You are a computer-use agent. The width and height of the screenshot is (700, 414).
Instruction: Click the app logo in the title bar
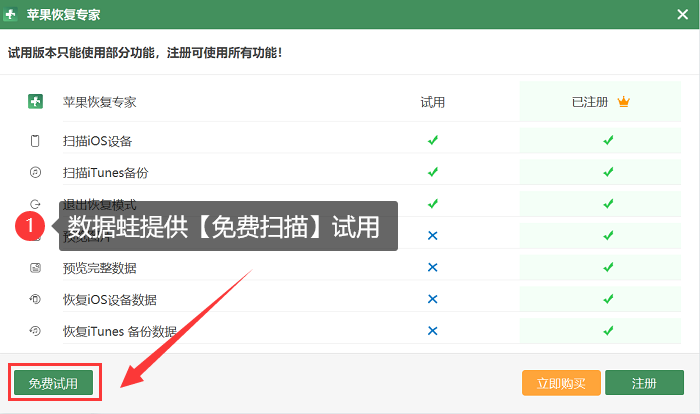coord(10,15)
